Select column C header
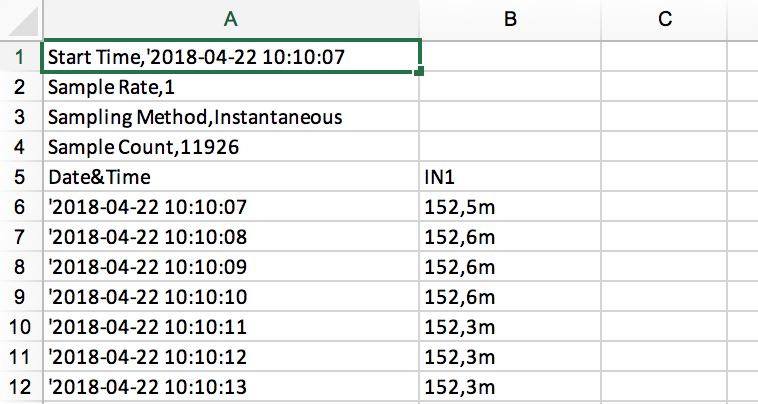 (662, 18)
